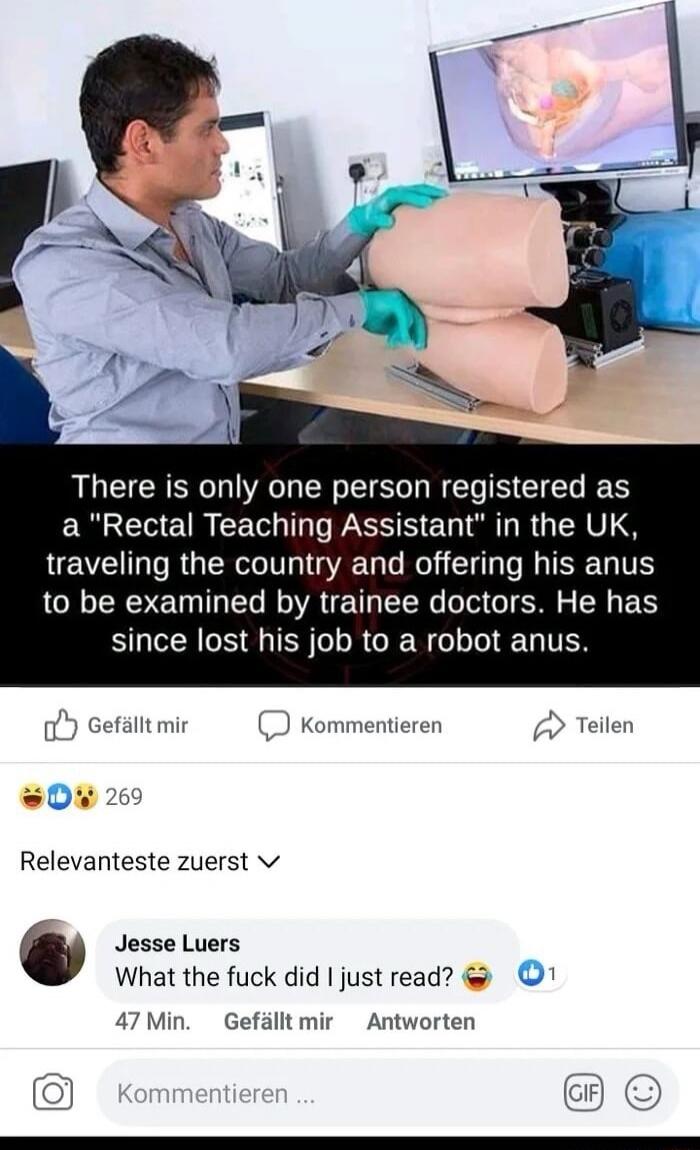Click Jesse Luers profile picture

[x=52, y=952]
